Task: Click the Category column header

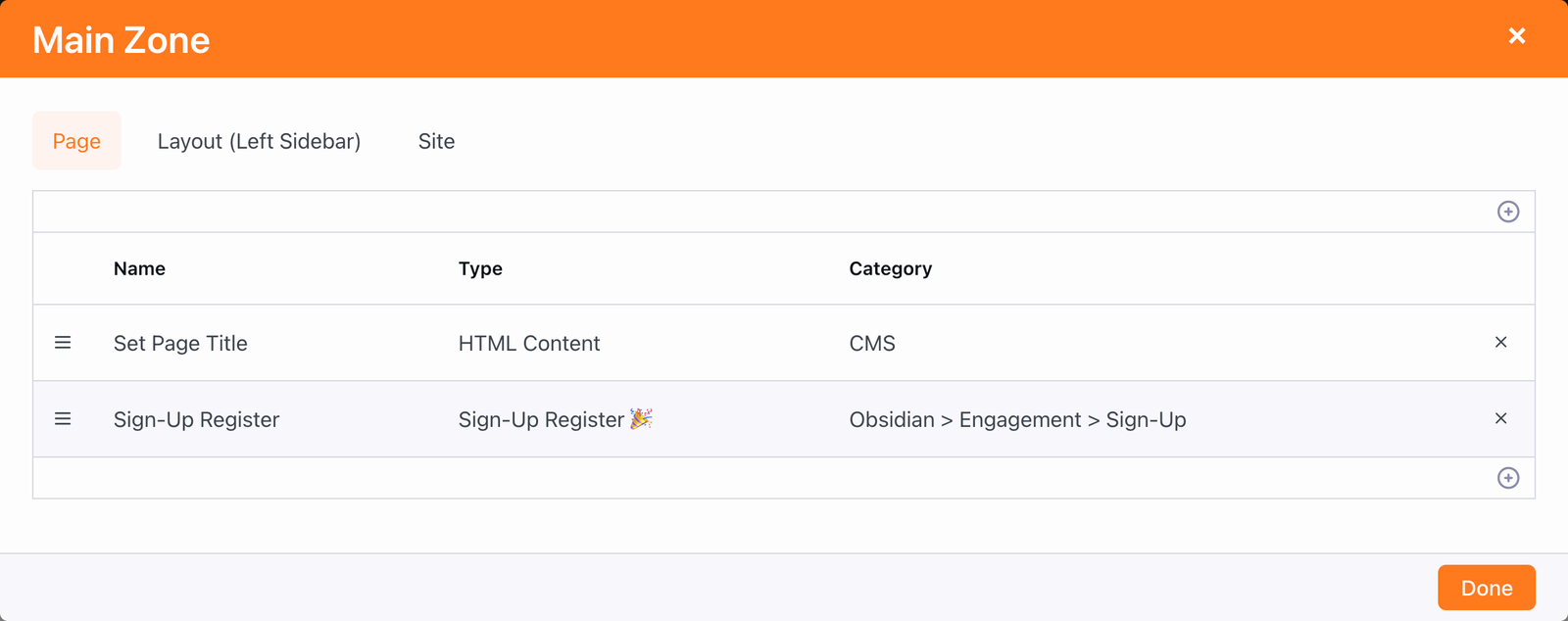Action: click(x=890, y=268)
